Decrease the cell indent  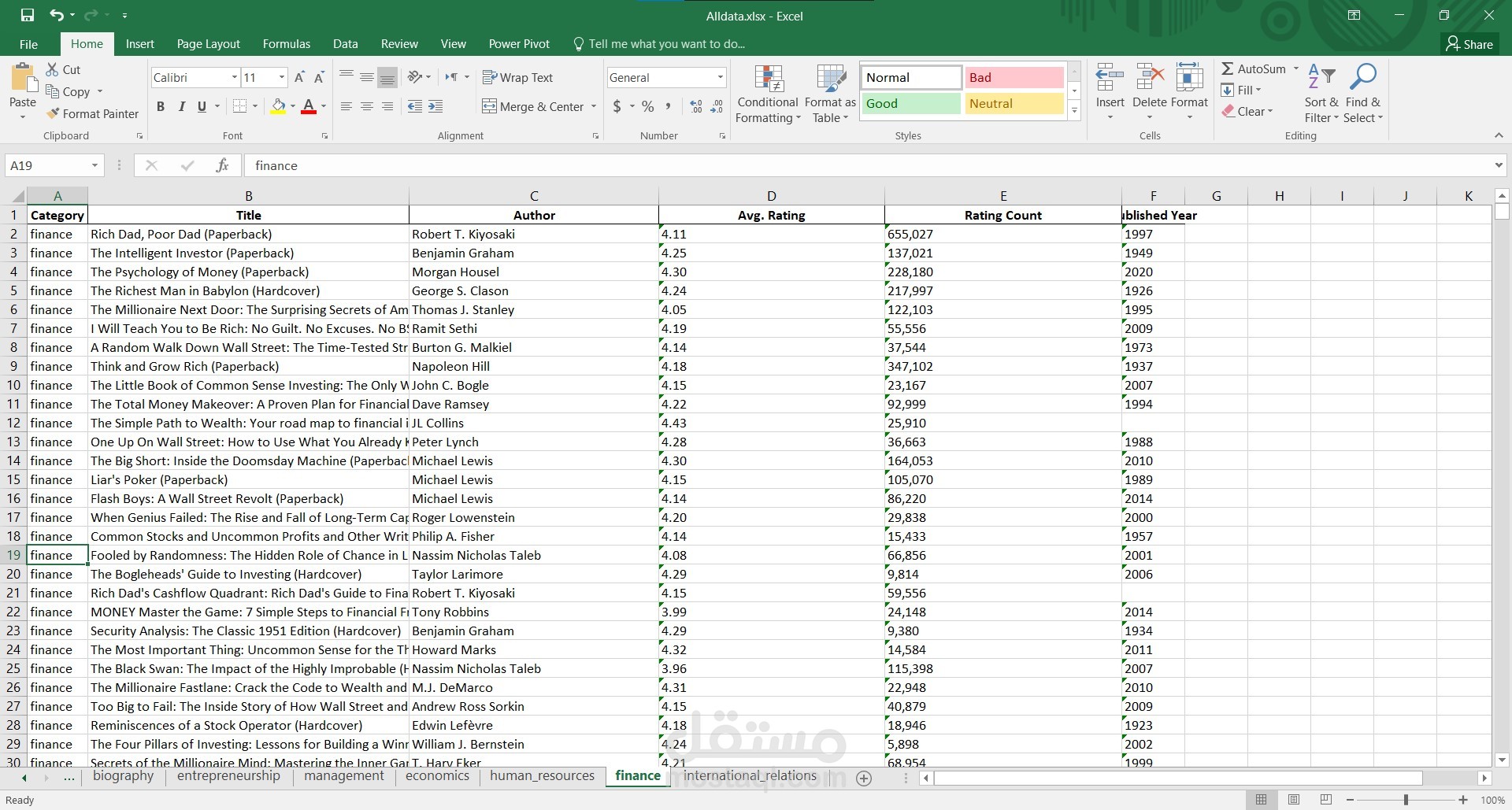pyautogui.click(x=414, y=106)
